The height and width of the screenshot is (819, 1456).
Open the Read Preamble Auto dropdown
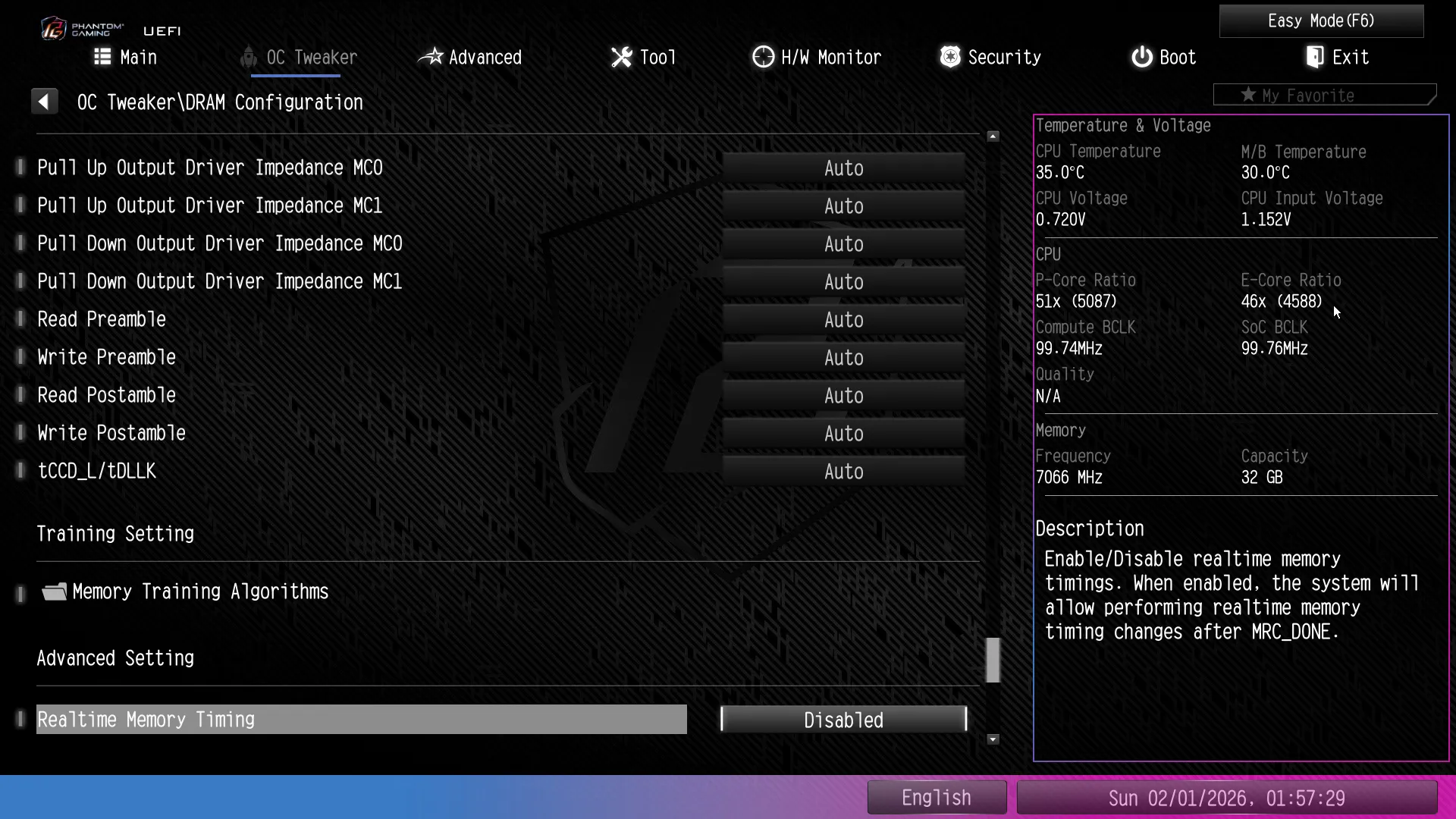coord(843,320)
